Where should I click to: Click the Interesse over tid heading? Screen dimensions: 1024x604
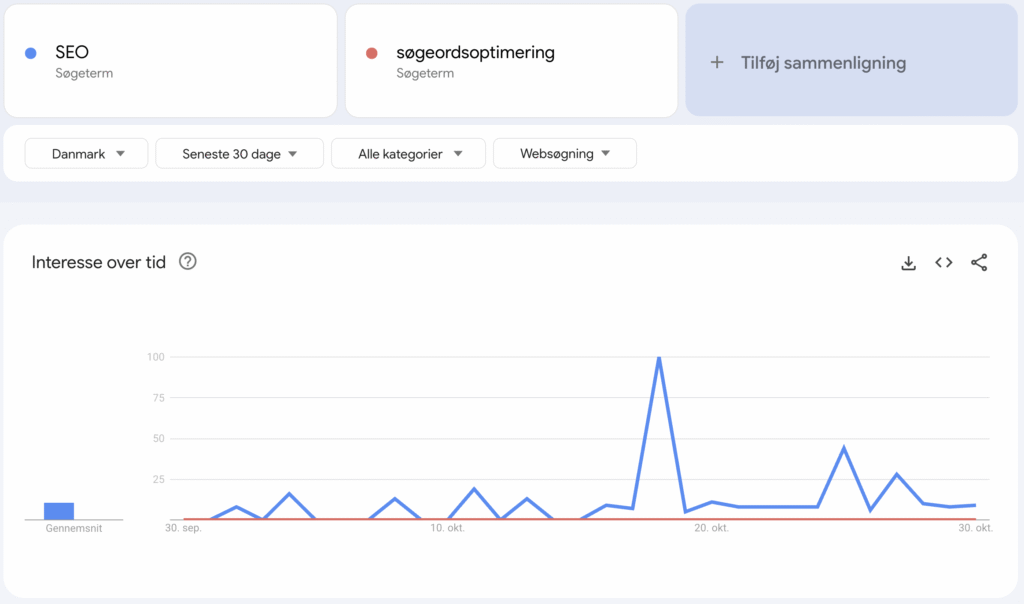click(99, 262)
